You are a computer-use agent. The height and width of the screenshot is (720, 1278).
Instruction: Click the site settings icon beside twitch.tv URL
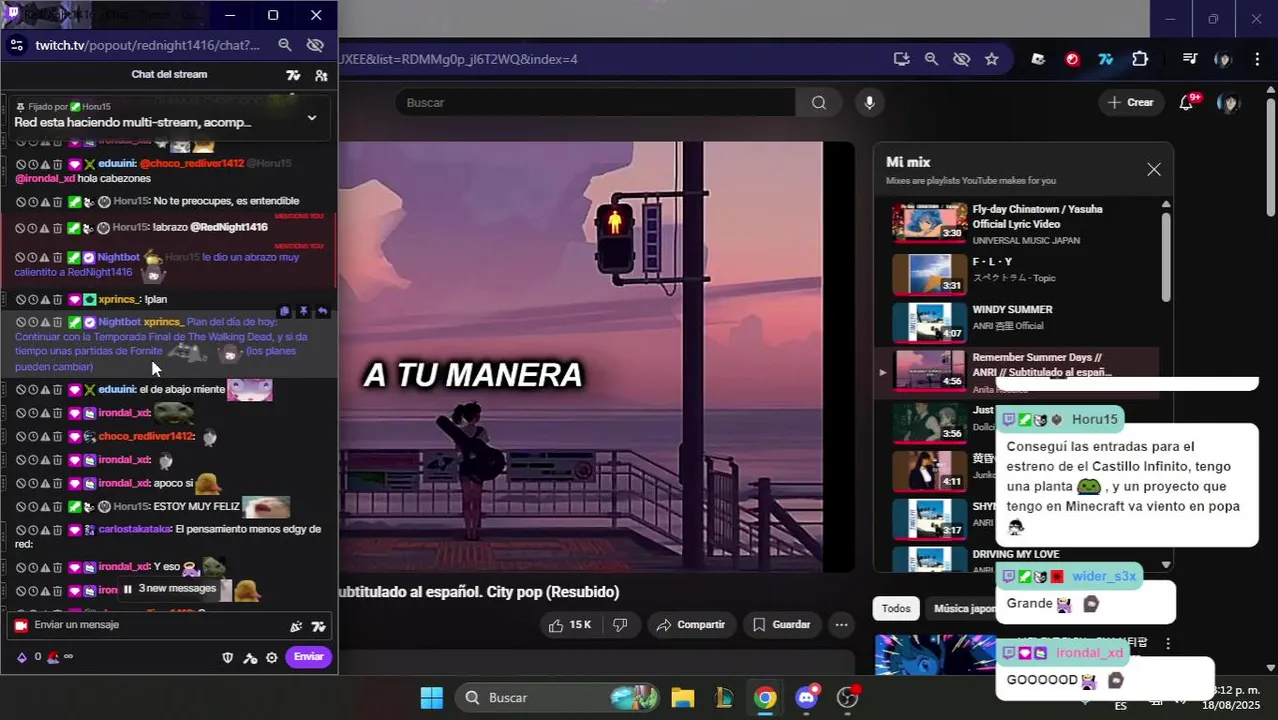click(x=16, y=45)
